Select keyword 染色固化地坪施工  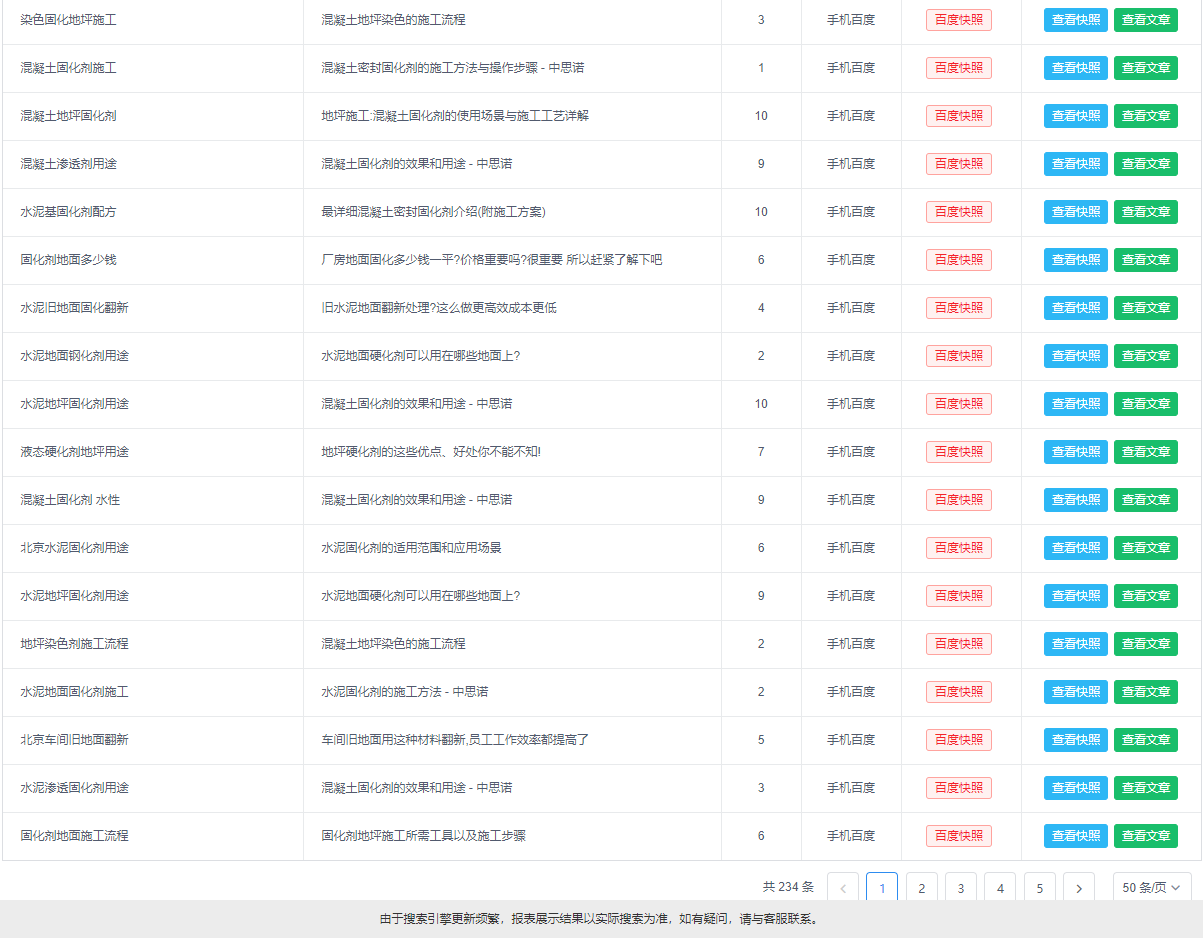(68, 20)
